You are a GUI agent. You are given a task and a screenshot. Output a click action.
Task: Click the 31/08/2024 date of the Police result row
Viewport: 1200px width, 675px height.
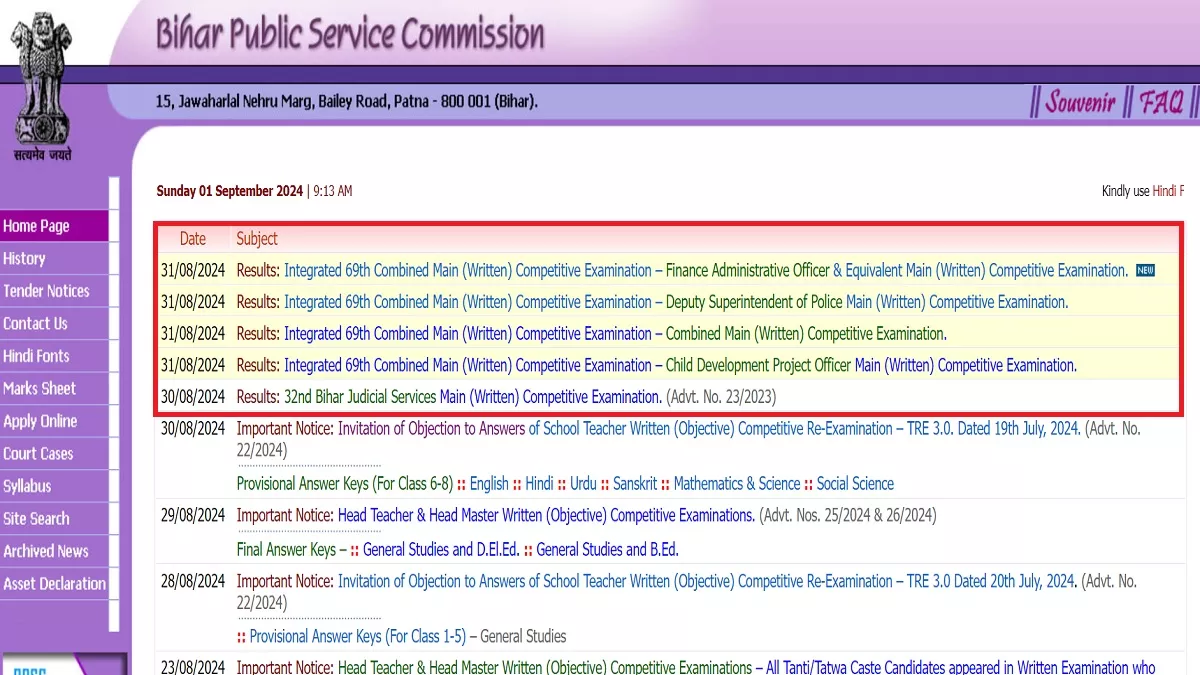click(193, 302)
